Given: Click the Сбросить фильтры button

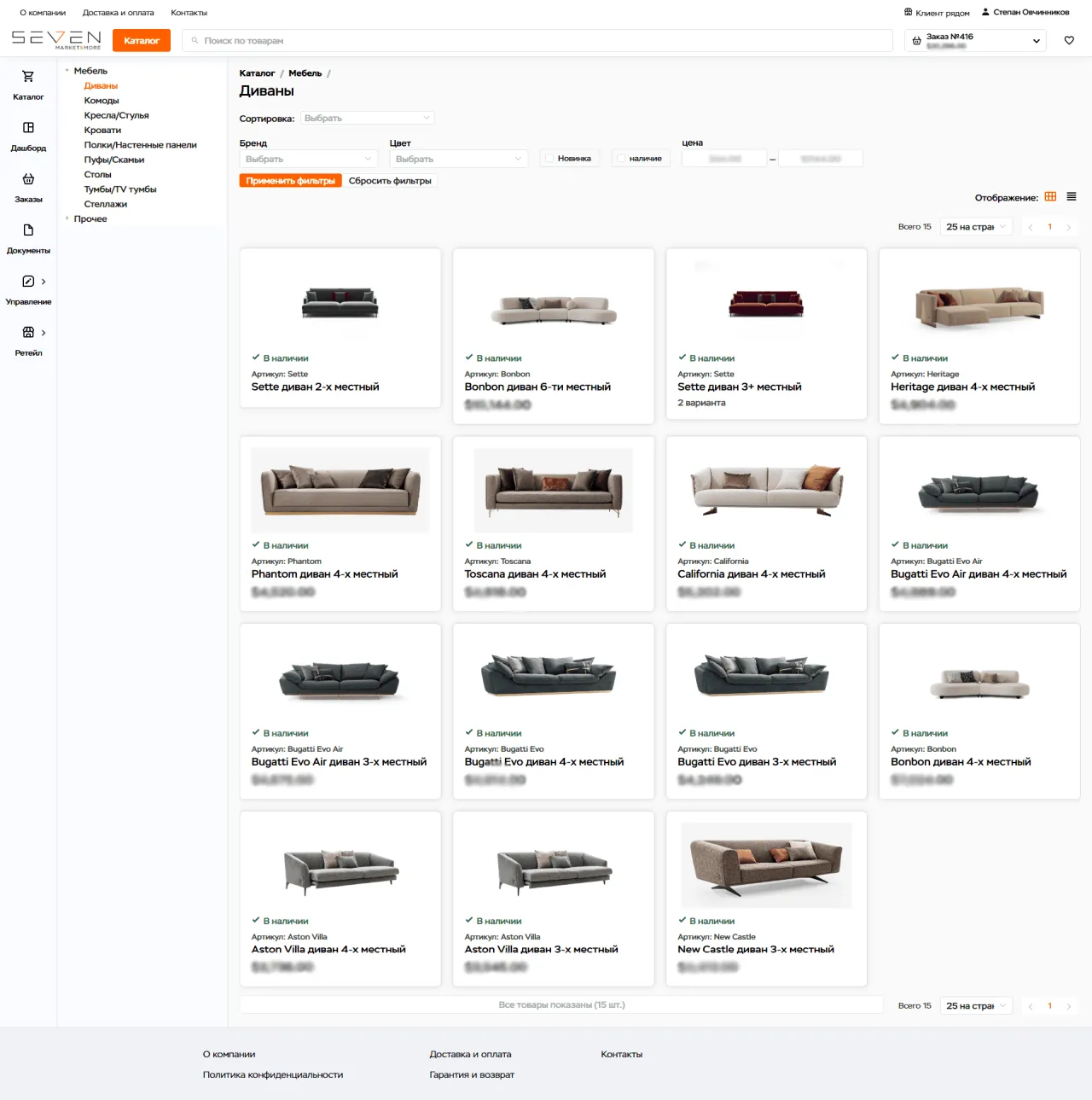Looking at the screenshot, I should pos(390,181).
